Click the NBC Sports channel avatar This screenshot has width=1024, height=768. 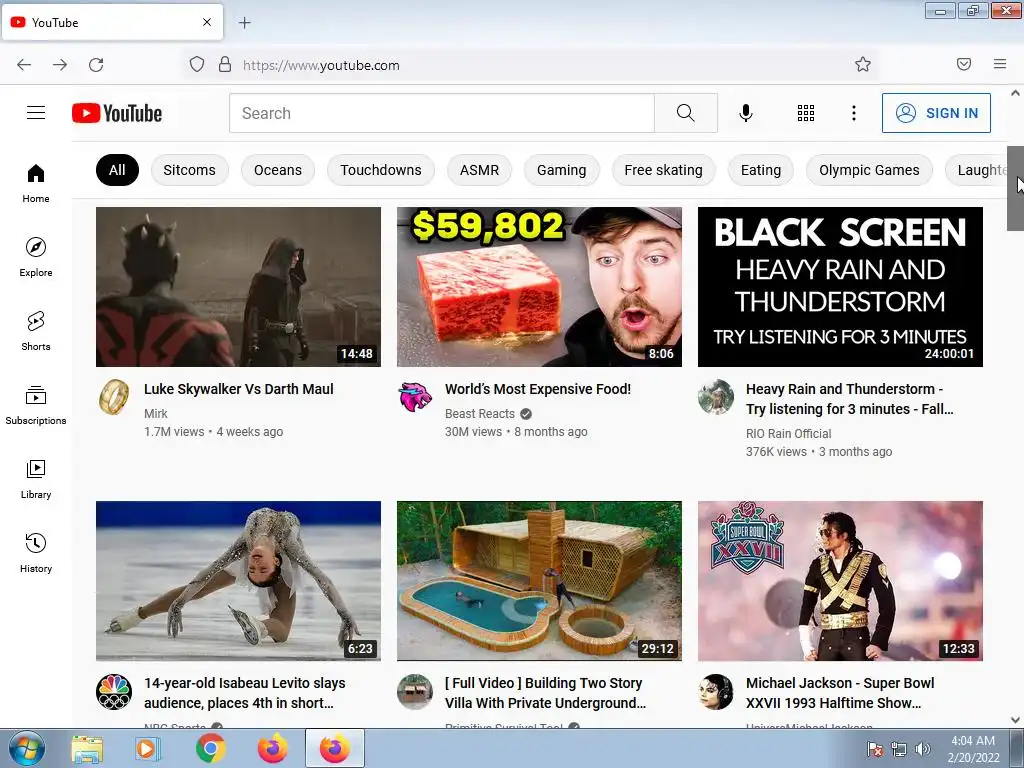[114, 692]
